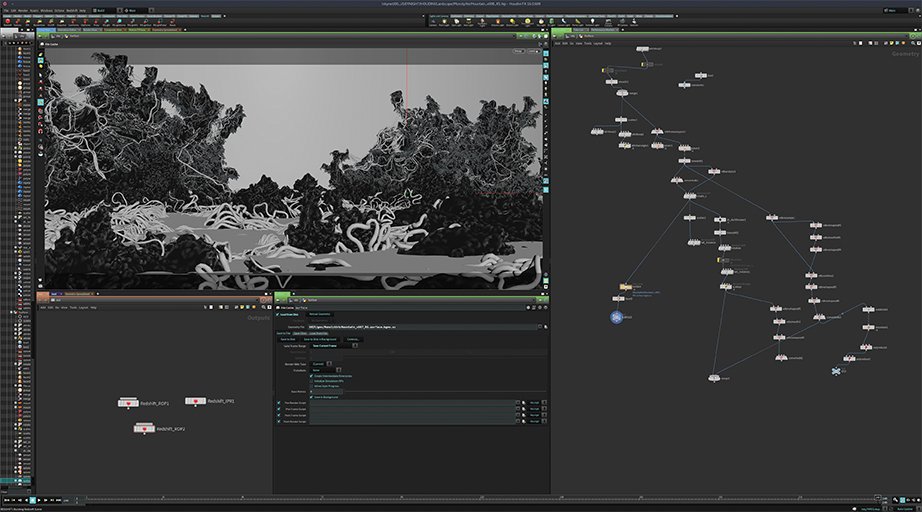Select the Redshift_ROP1 node

point(128,403)
